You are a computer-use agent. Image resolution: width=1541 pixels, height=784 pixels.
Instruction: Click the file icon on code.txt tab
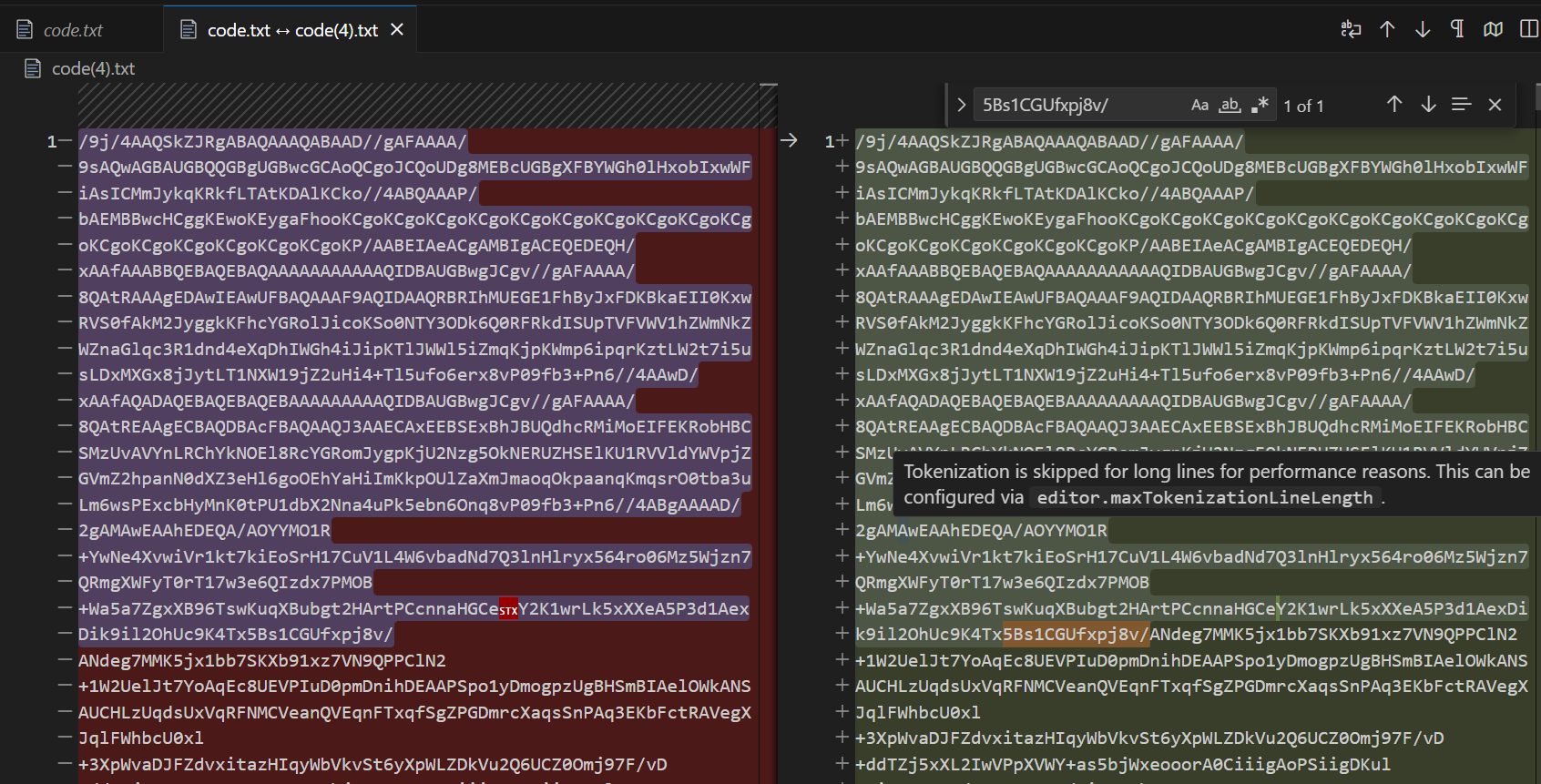[25, 30]
